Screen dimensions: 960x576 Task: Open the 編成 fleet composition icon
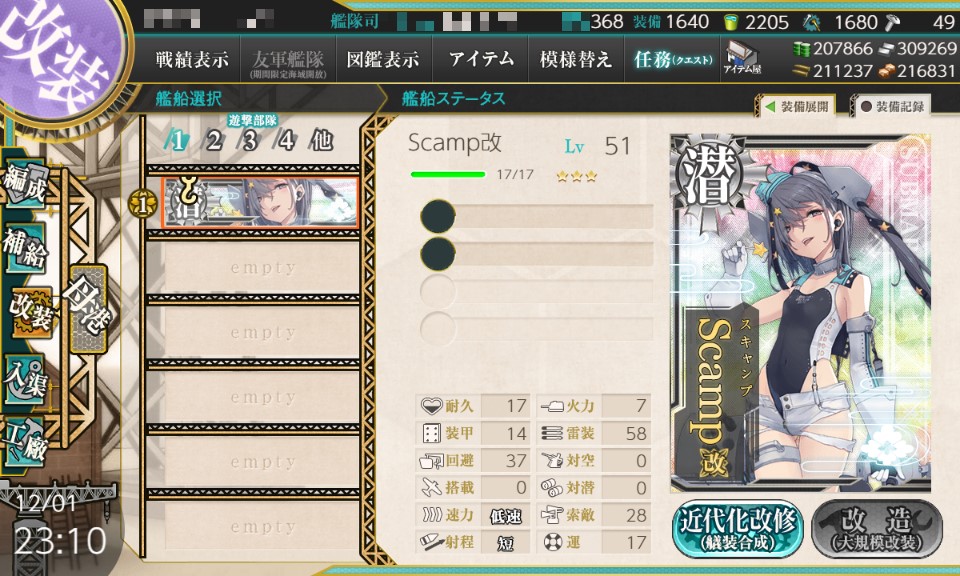(26, 182)
